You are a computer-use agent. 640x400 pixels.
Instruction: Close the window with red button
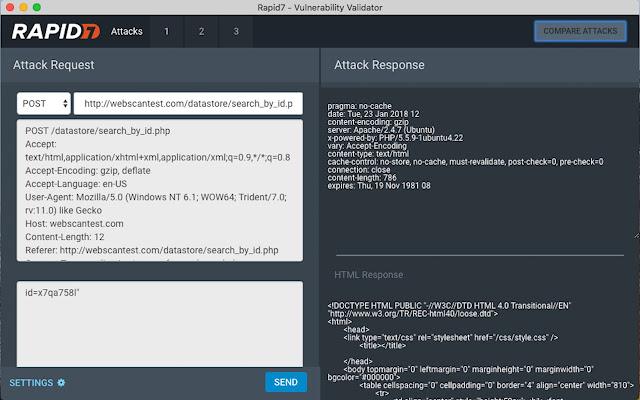coord(10,7)
